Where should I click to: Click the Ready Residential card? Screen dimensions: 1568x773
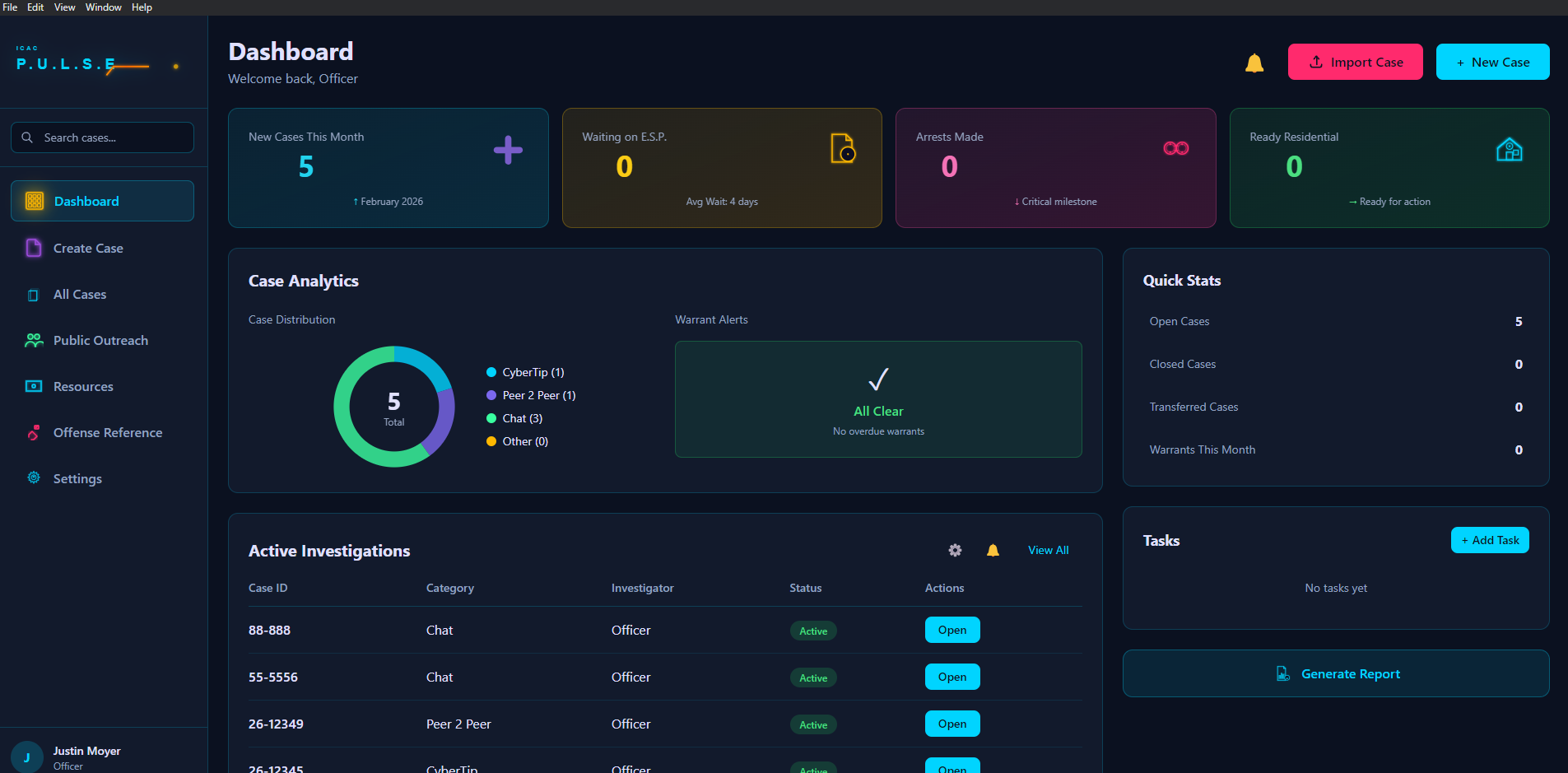[x=1389, y=168]
